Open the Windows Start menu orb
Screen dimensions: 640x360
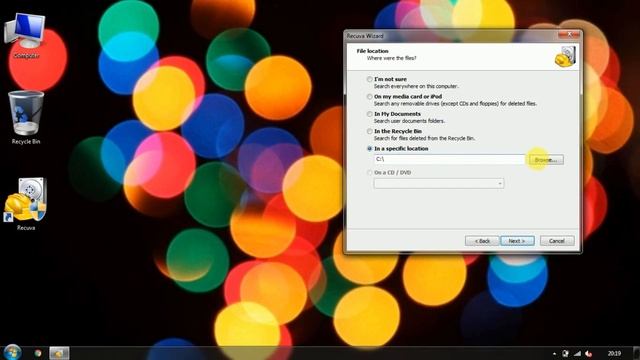(12, 352)
